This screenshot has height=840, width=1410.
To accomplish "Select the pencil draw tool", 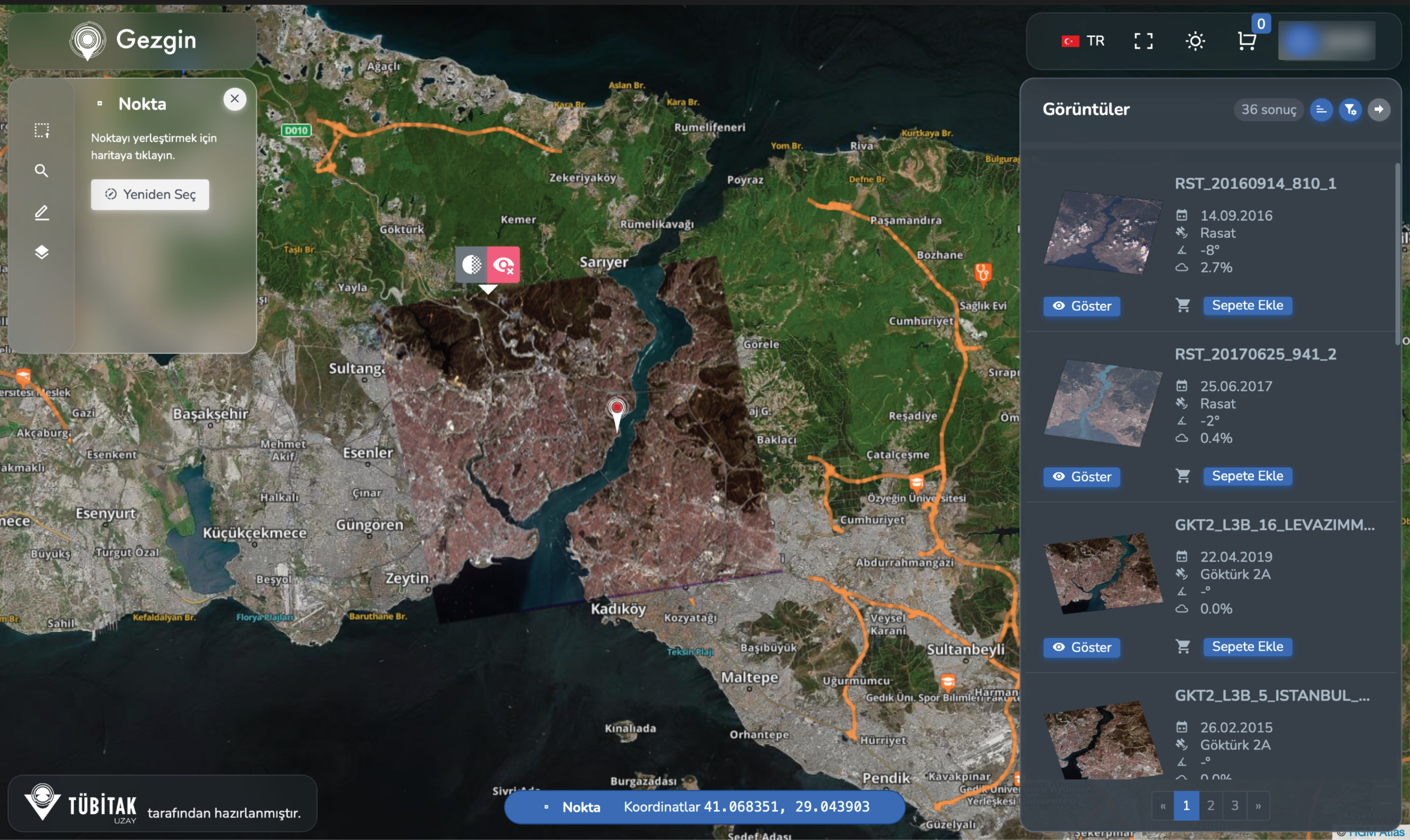I will coord(41,213).
